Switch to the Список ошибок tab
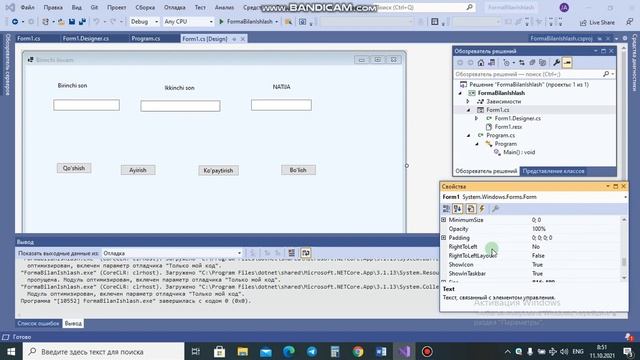The width and height of the screenshot is (640, 360). click(38, 323)
